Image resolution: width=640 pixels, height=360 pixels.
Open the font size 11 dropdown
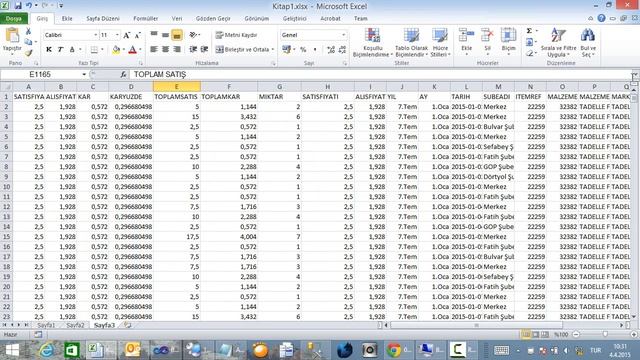117,35
